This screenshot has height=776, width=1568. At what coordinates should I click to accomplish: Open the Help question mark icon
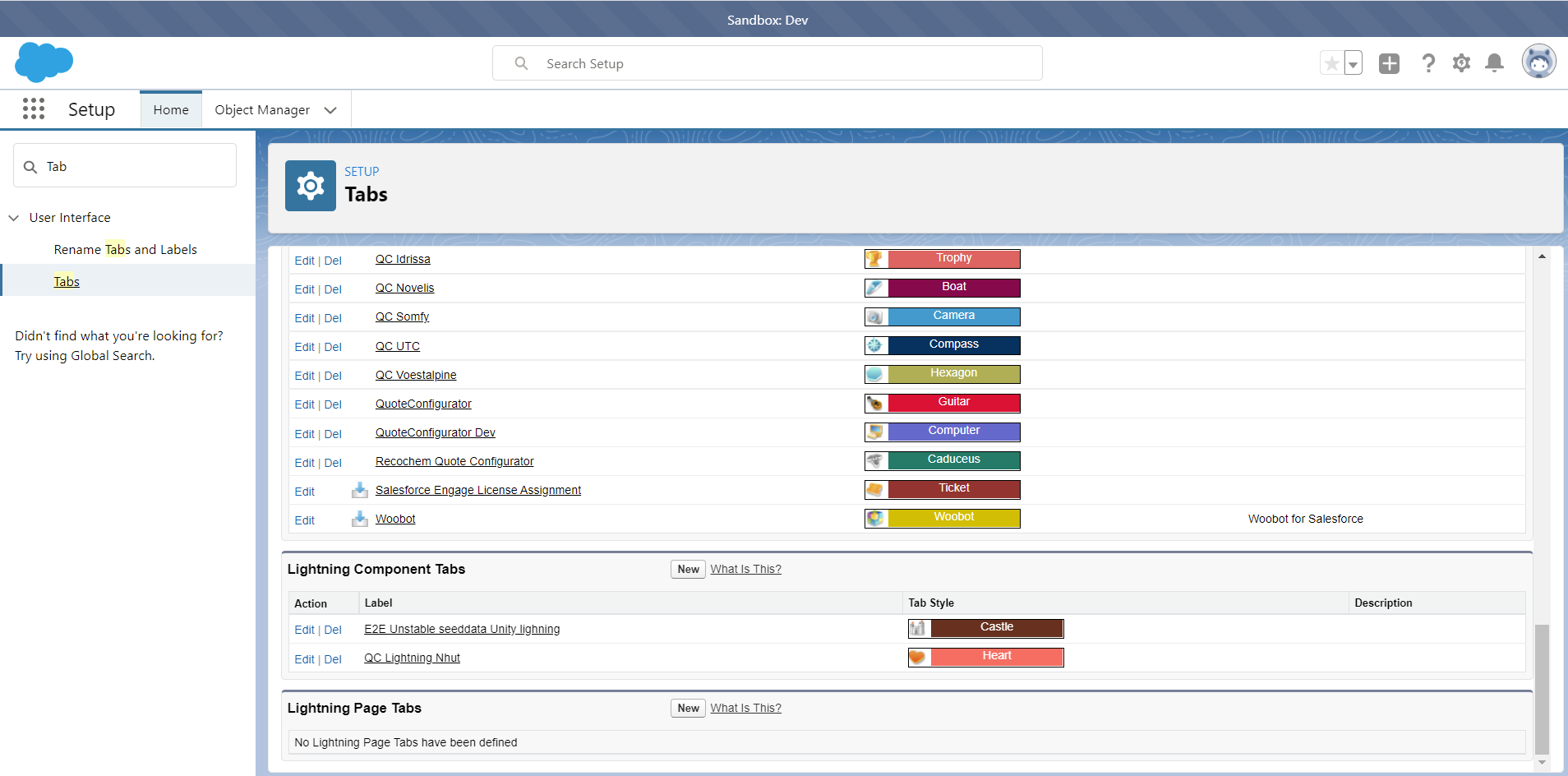1428,63
